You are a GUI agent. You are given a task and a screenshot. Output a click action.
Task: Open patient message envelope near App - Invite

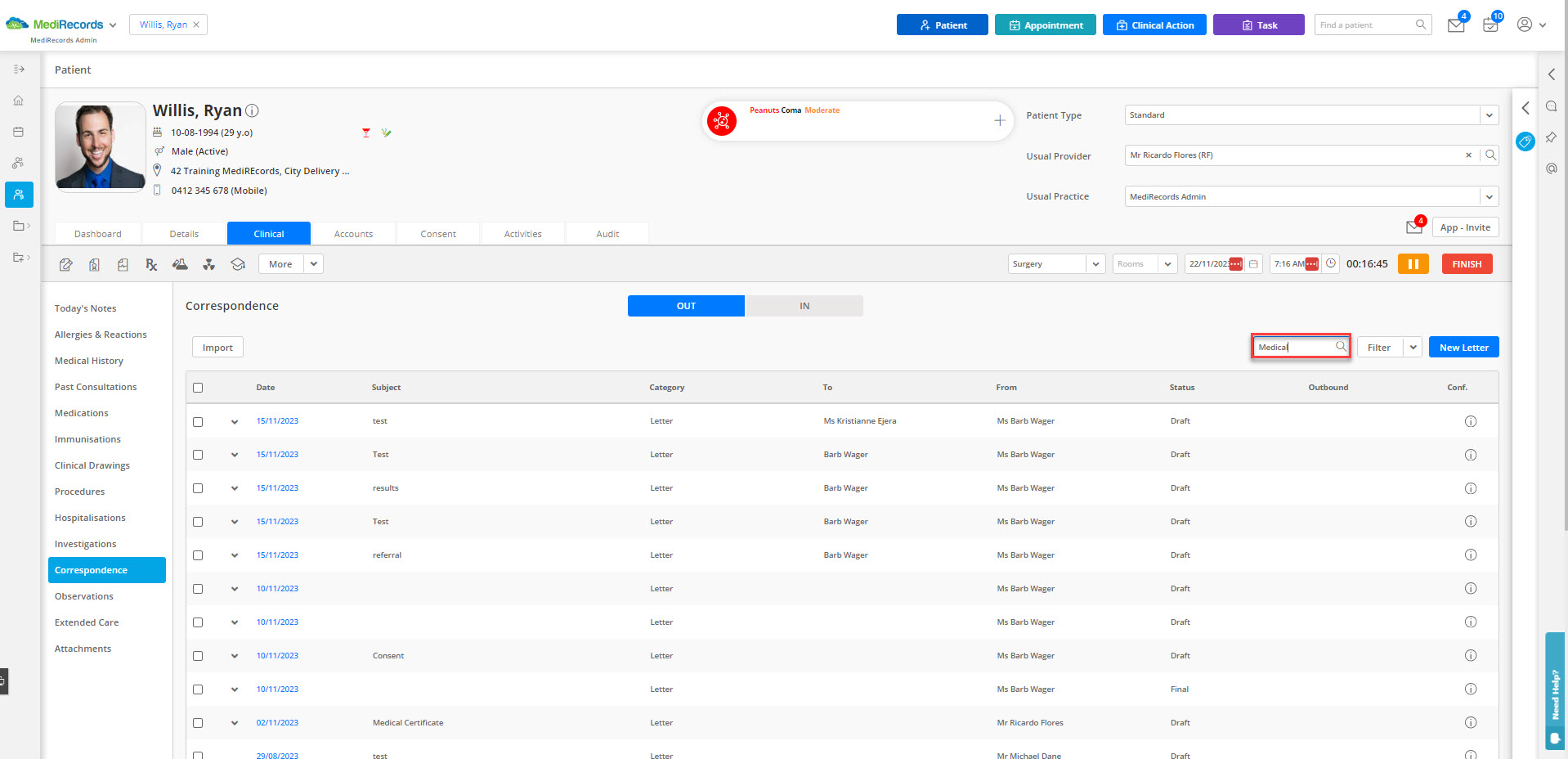(1414, 227)
